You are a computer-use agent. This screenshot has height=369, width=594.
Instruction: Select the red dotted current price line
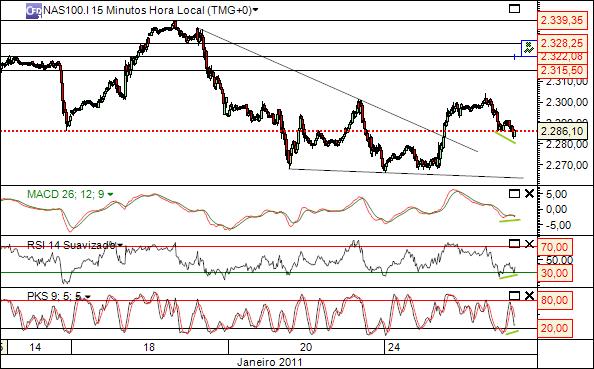269,131
